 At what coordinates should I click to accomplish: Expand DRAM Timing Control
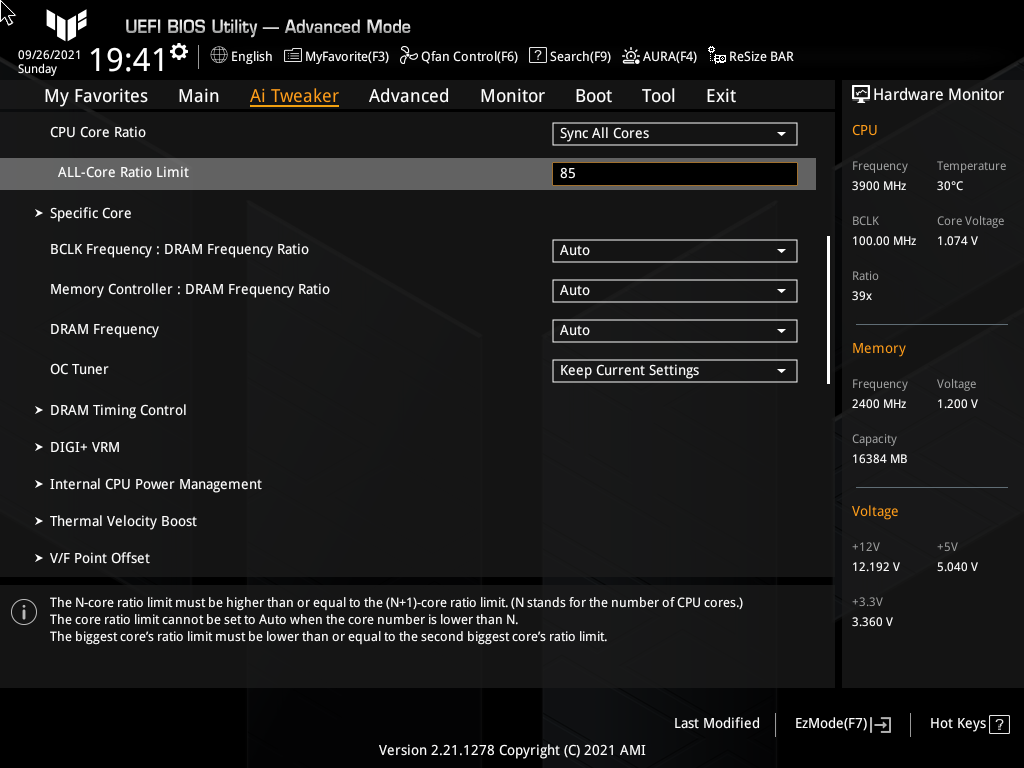click(x=117, y=410)
